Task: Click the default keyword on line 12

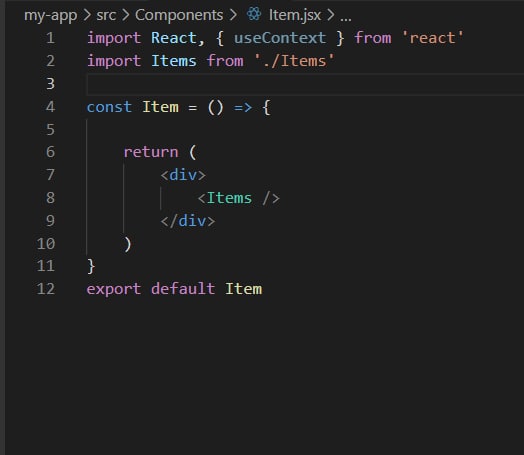Action: pos(183,289)
